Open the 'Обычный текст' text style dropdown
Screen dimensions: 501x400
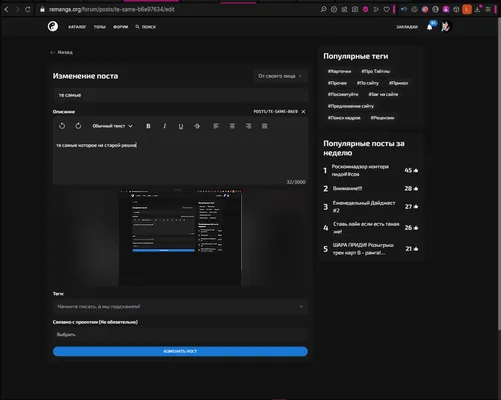point(112,126)
